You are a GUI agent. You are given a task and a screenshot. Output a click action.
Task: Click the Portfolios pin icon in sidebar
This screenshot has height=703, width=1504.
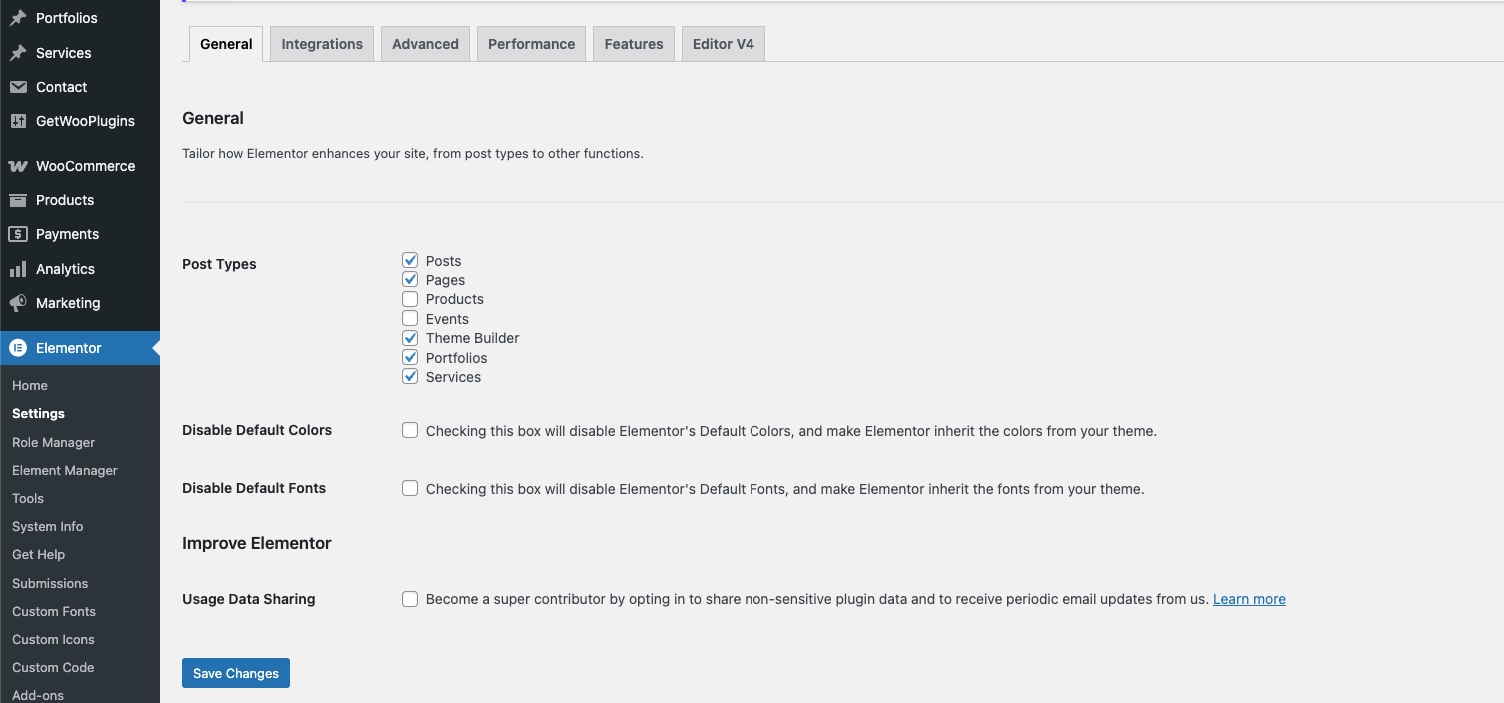coord(18,18)
